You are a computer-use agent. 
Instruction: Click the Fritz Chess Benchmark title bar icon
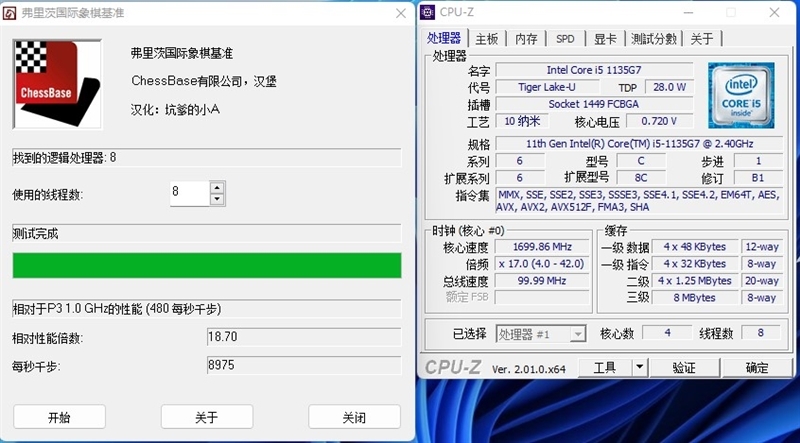point(9,13)
